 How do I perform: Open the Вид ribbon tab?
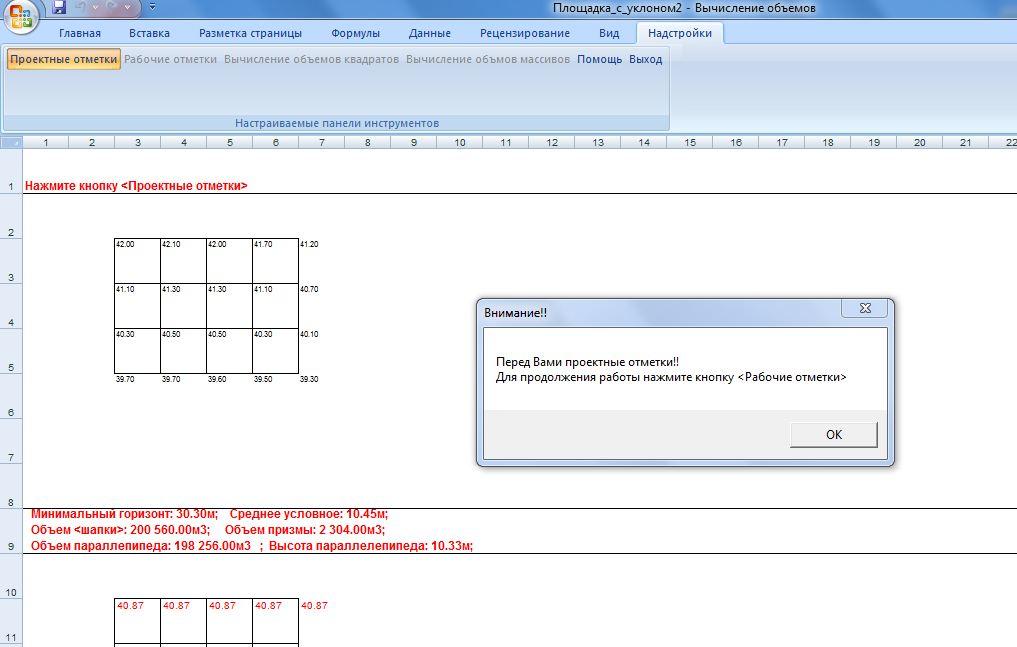(x=609, y=33)
